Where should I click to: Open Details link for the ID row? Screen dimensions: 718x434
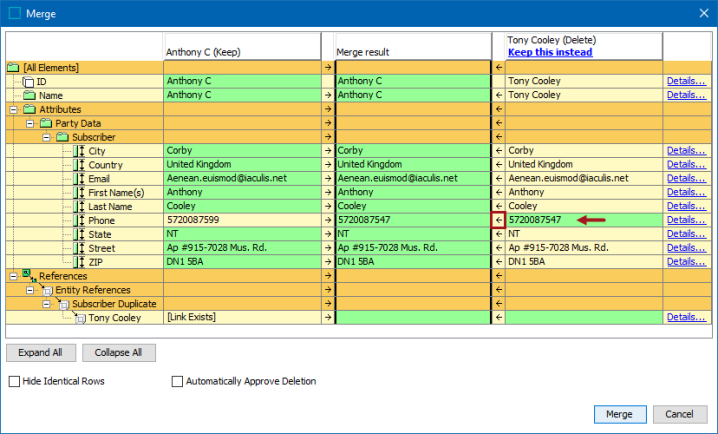pos(686,81)
